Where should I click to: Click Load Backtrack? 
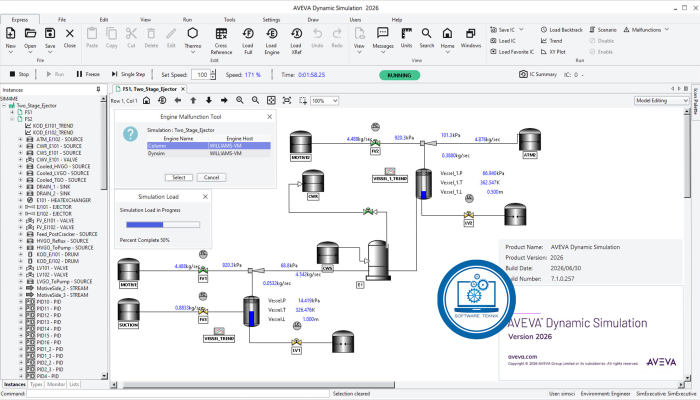point(562,30)
